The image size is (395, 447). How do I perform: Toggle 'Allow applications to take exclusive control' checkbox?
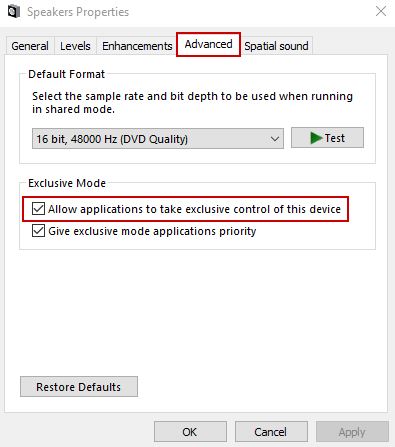pos(38,209)
